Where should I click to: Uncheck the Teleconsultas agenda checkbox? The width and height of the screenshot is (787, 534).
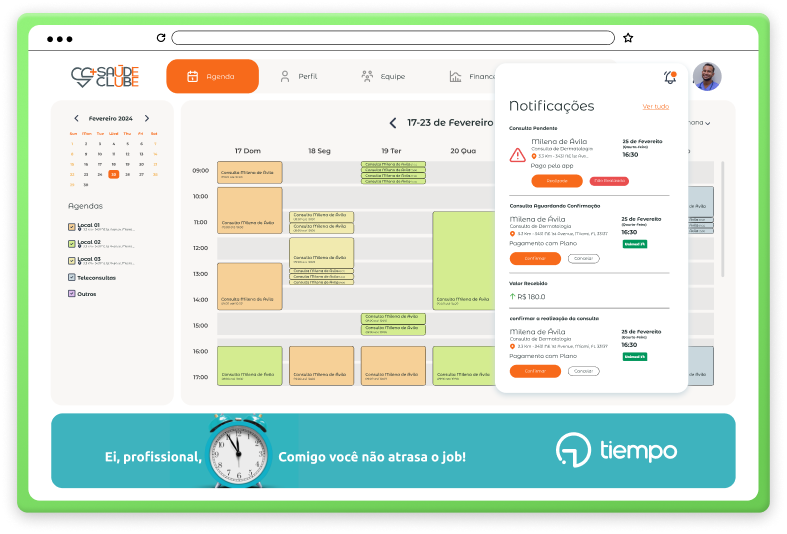coord(71,277)
